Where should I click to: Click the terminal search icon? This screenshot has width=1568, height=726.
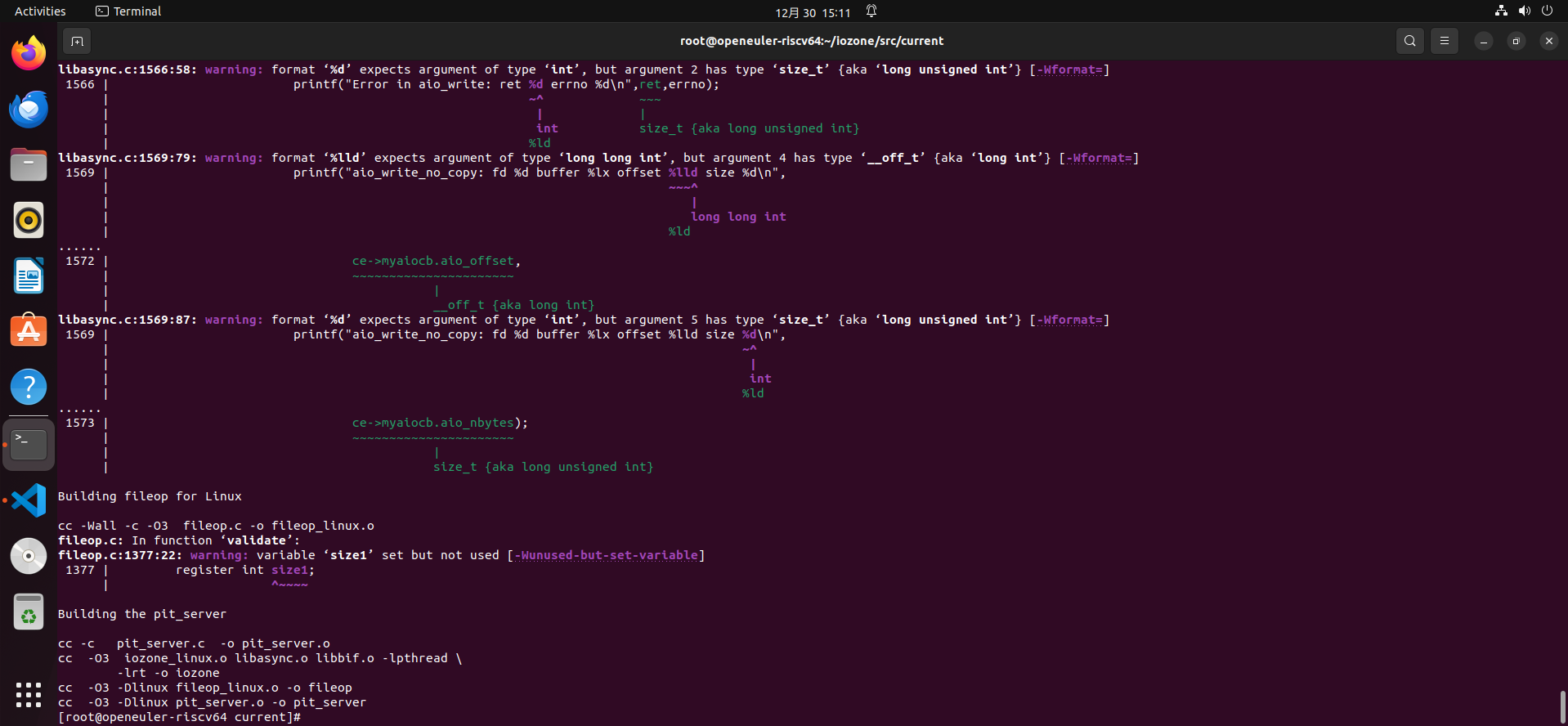coord(1409,41)
